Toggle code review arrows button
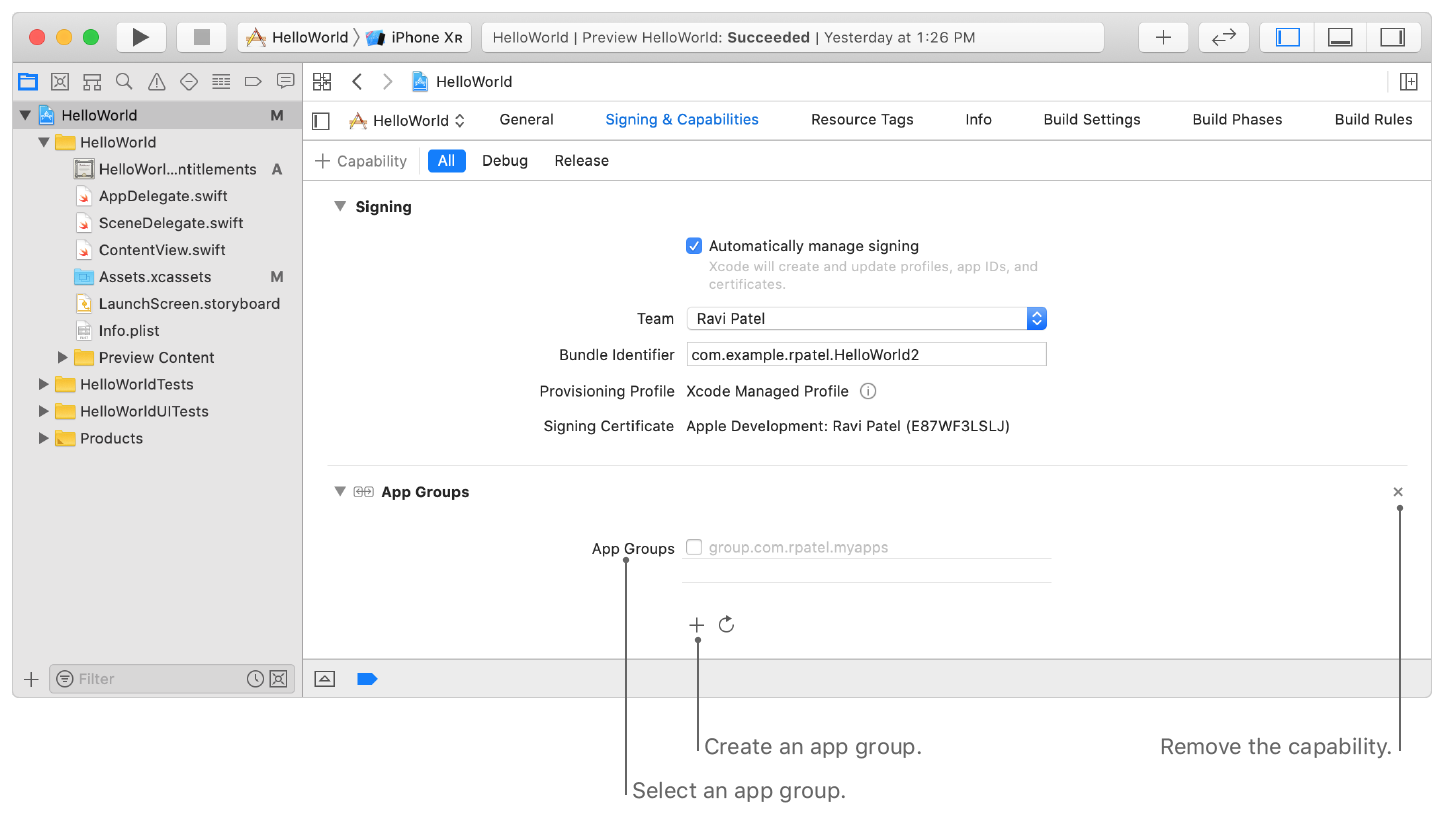The image size is (1444, 815). pyautogui.click(x=1224, y=37)
